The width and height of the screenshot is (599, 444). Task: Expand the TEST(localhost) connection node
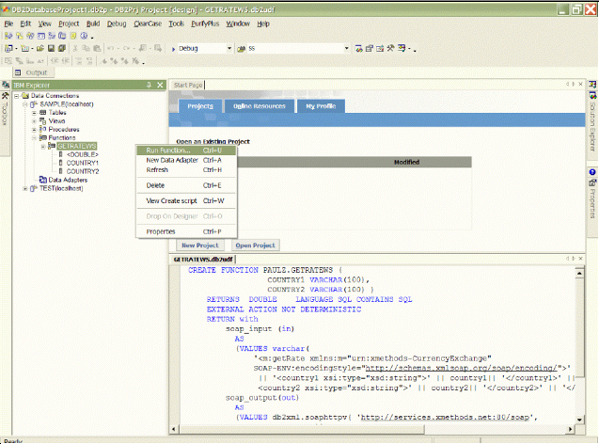point(25,188)
